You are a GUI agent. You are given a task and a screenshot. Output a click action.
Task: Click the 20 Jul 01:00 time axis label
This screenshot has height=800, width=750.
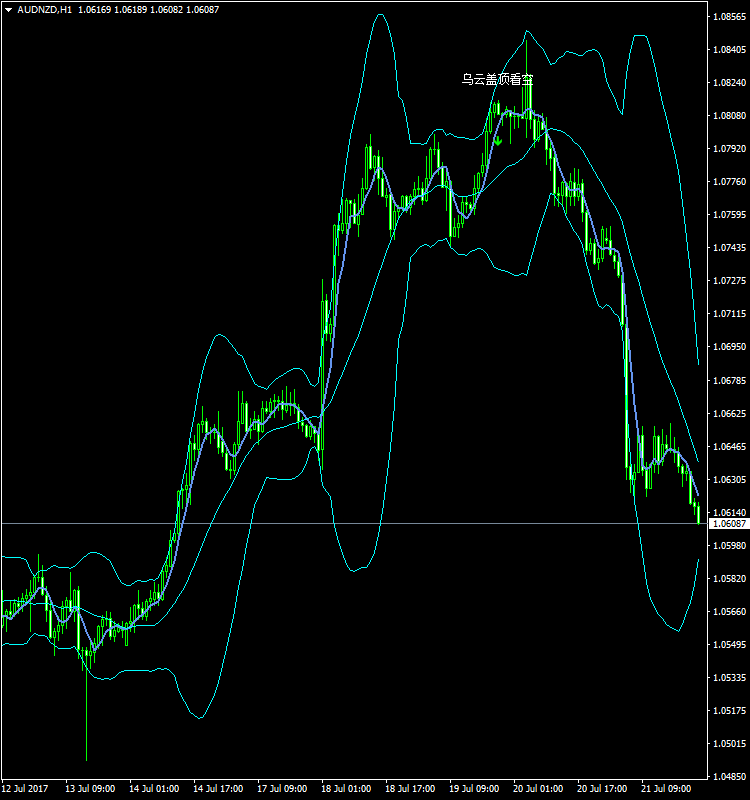click(x=538, y=789)
